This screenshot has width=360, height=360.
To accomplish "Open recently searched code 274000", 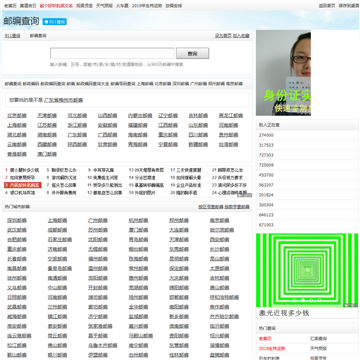I will pos(266,135).
